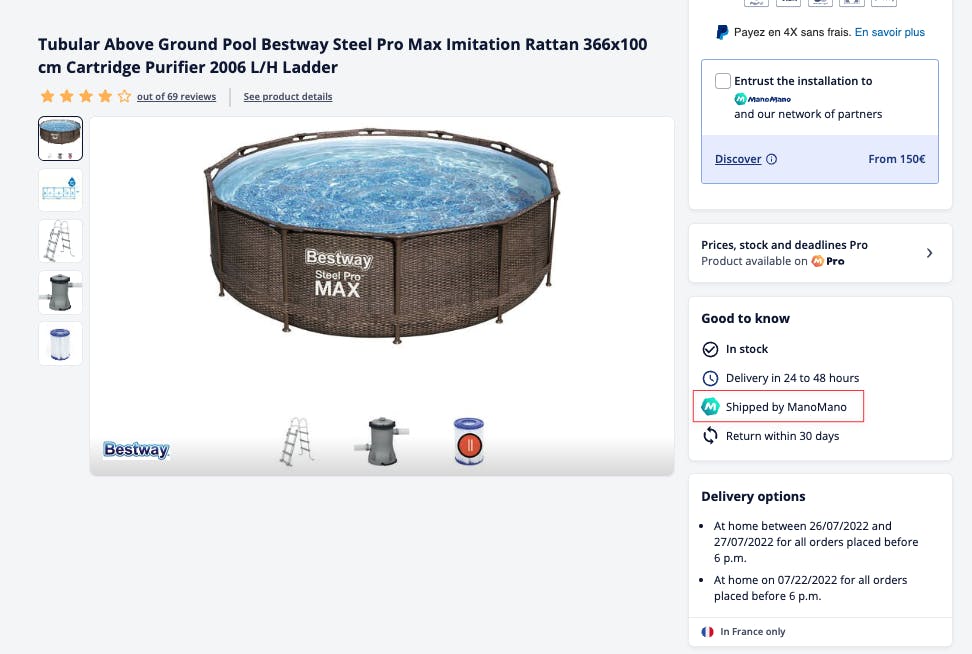972x654 pixels.
Task: Open the Discover installation link
Action: click(x=738, y=159)
